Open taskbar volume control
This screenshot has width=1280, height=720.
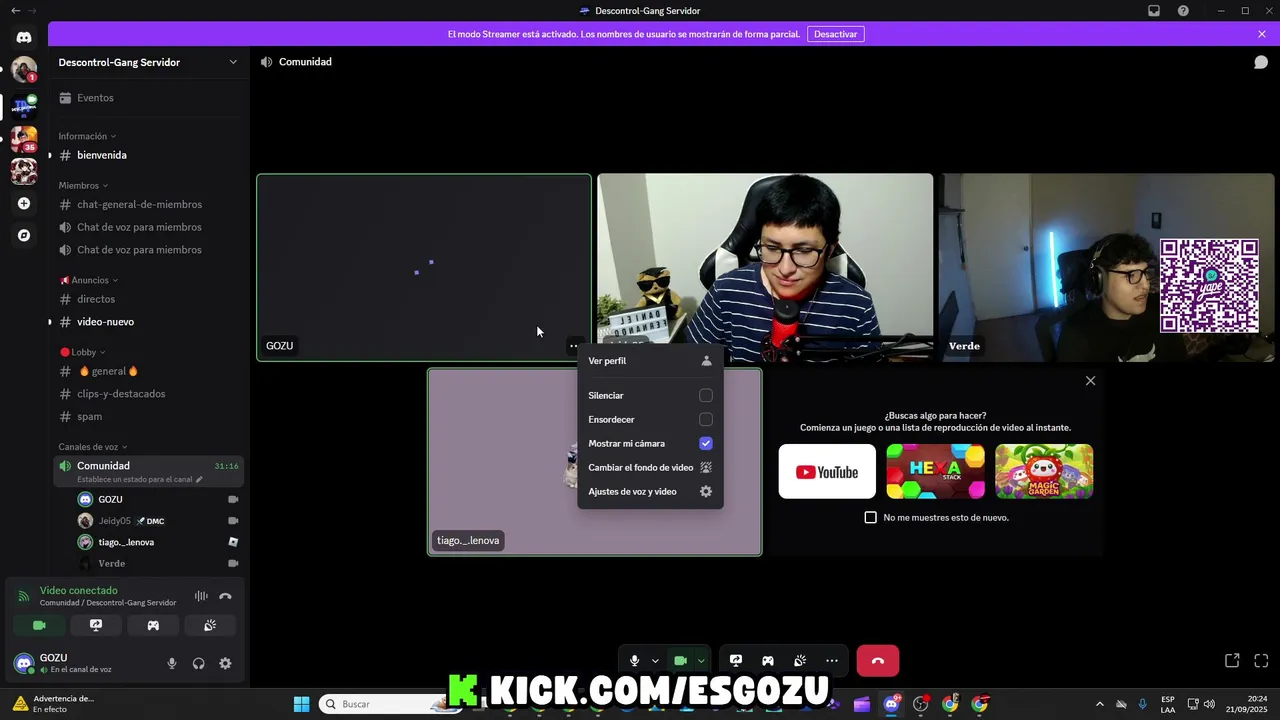tap(1209, 704)
